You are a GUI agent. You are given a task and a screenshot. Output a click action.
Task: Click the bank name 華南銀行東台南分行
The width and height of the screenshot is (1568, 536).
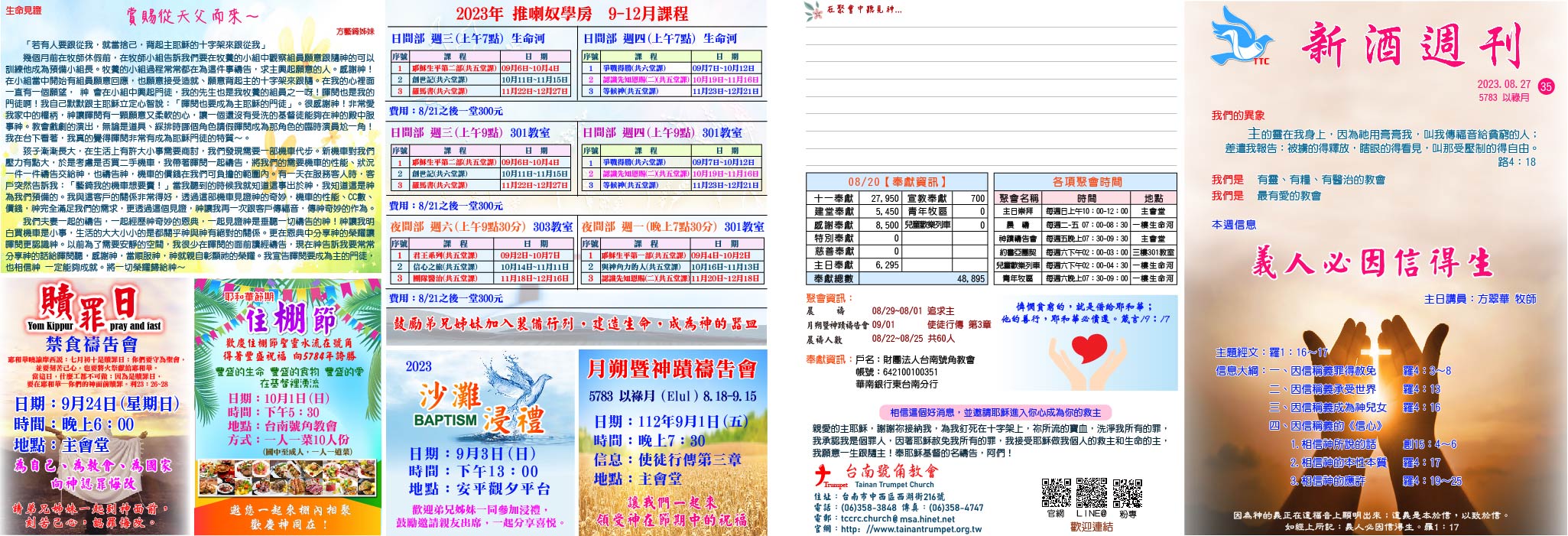pyautogui.click(x=896, y=384)
